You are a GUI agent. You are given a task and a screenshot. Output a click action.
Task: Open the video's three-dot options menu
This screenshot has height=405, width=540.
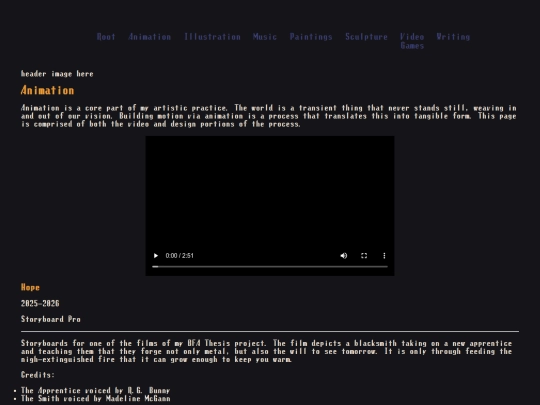(x=384, y=256)
